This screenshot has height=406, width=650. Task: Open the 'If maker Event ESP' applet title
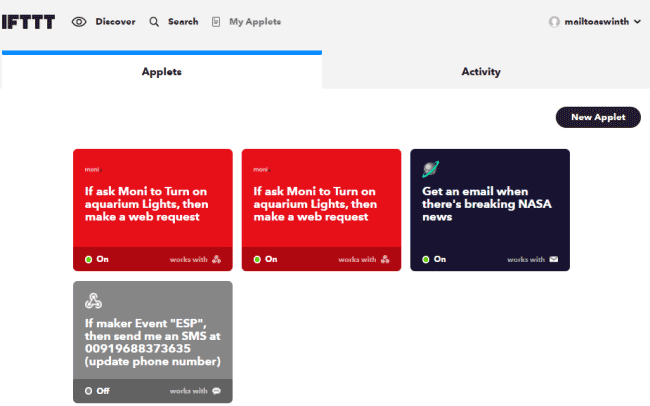(x=153, y=342)
